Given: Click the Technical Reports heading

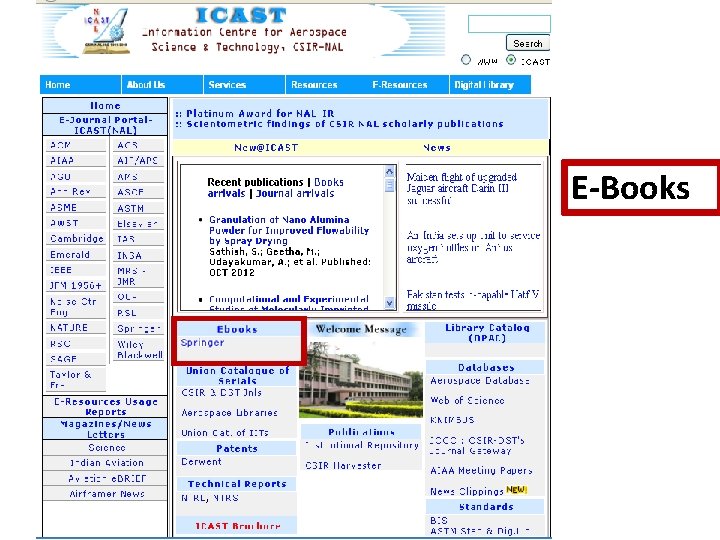Looking at the screenshot, I should (237, 484).
